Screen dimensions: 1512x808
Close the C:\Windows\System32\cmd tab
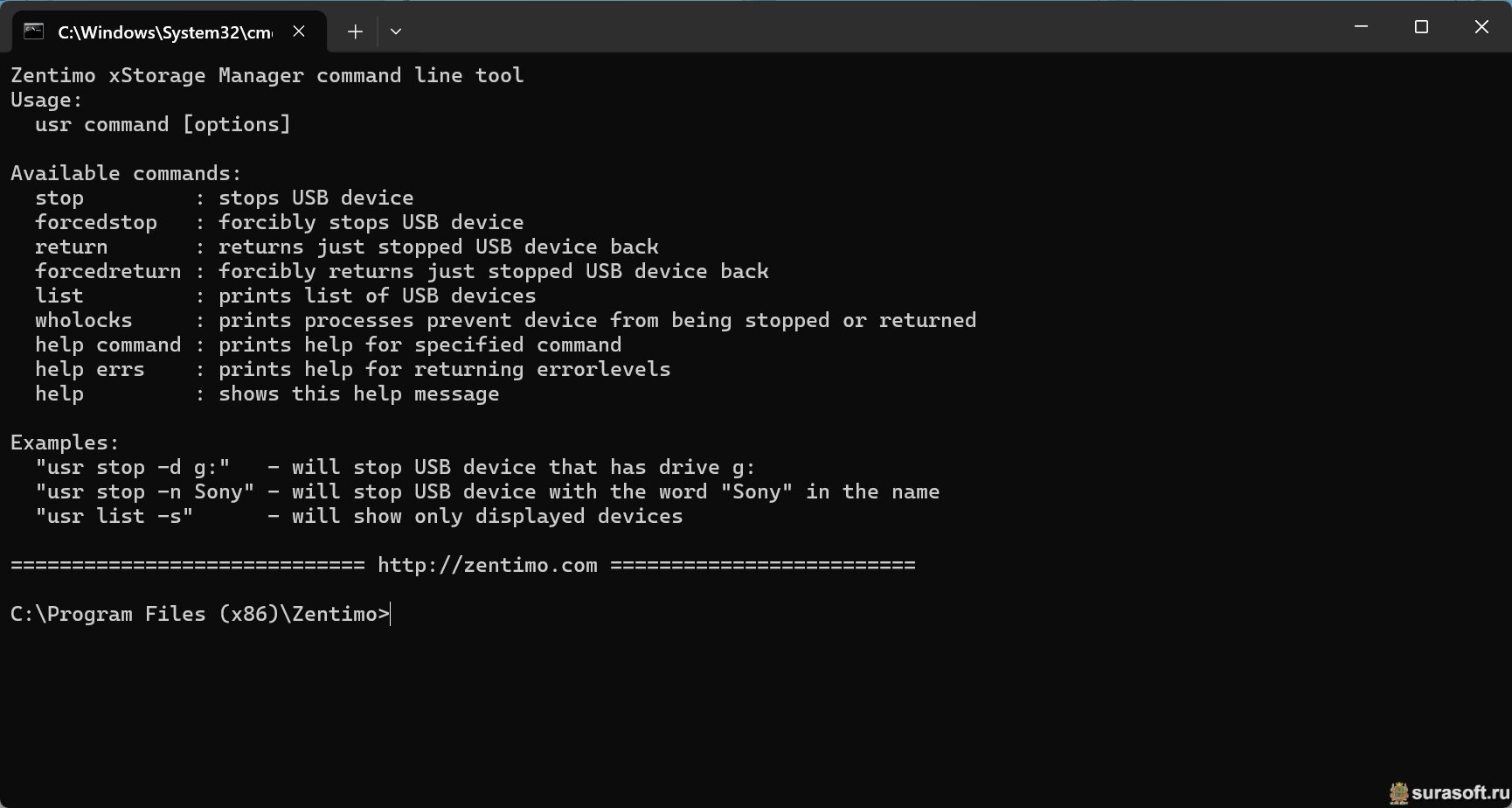299,31
